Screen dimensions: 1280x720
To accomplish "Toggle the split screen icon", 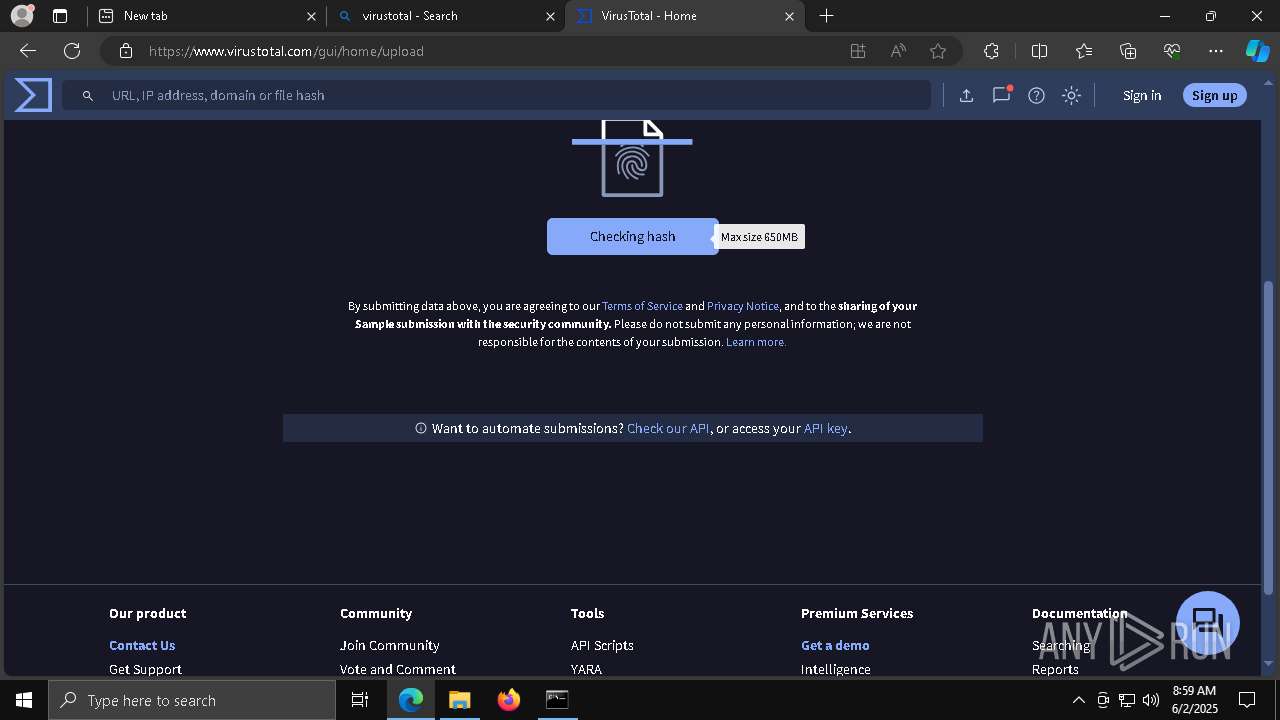I will [x=1039, y=51].
